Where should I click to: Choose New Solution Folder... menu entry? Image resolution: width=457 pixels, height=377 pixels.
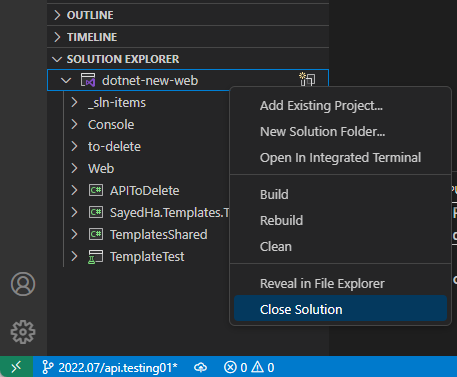coord(340,132)
